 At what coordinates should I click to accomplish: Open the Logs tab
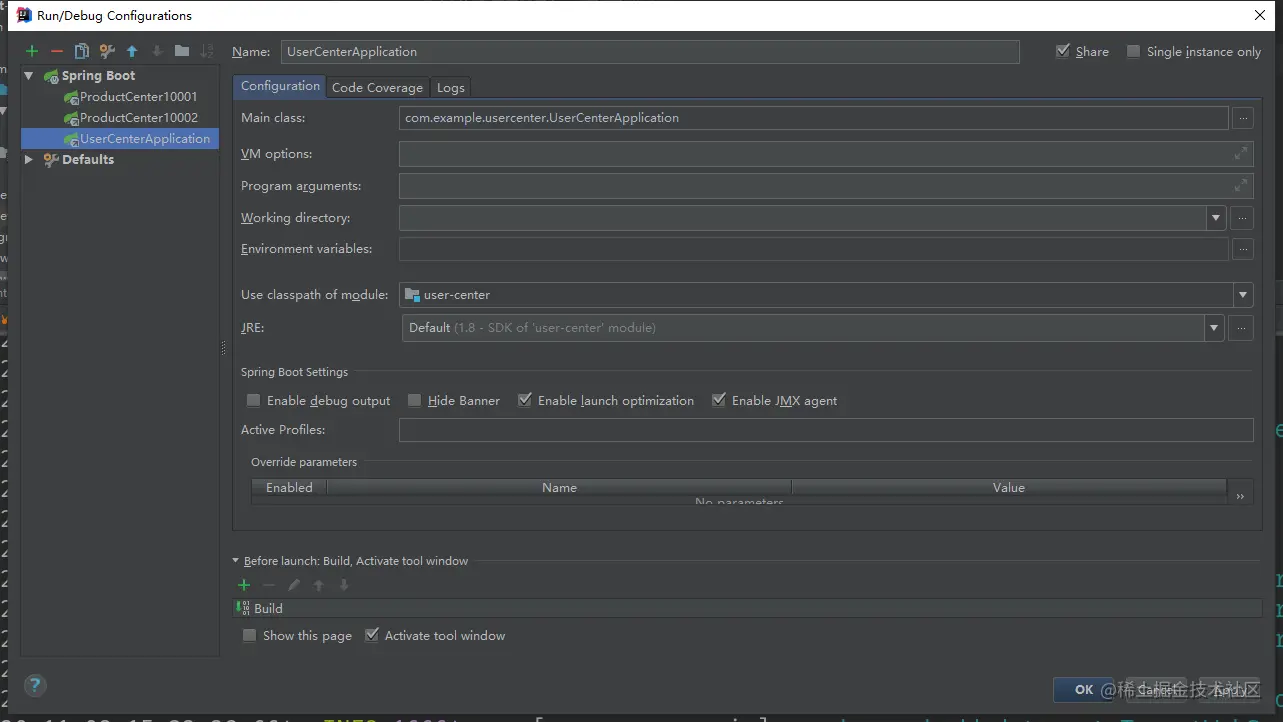click(x=451, y=88)
